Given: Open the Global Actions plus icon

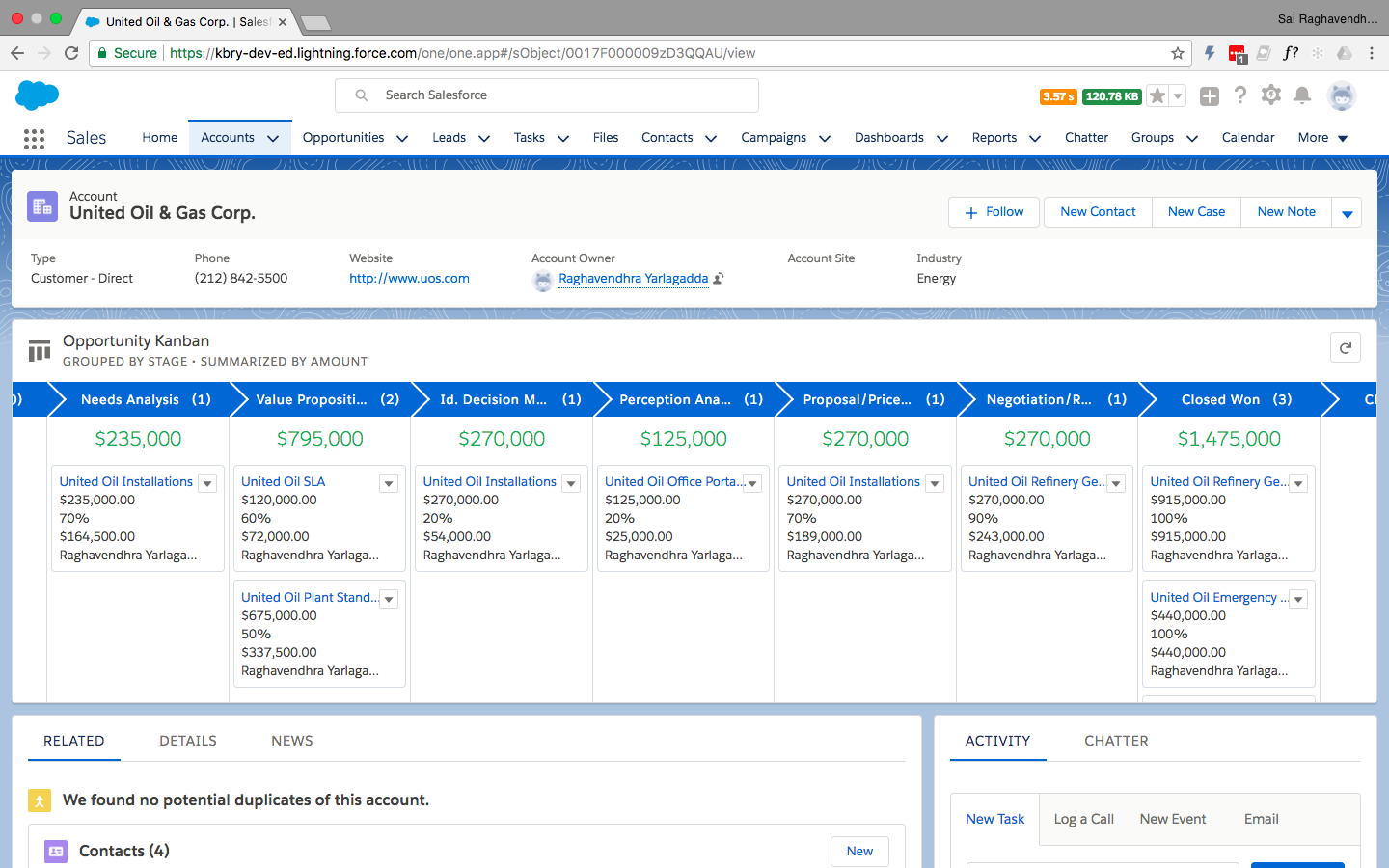Looking at the screenshot, I should pos(1210,95).
